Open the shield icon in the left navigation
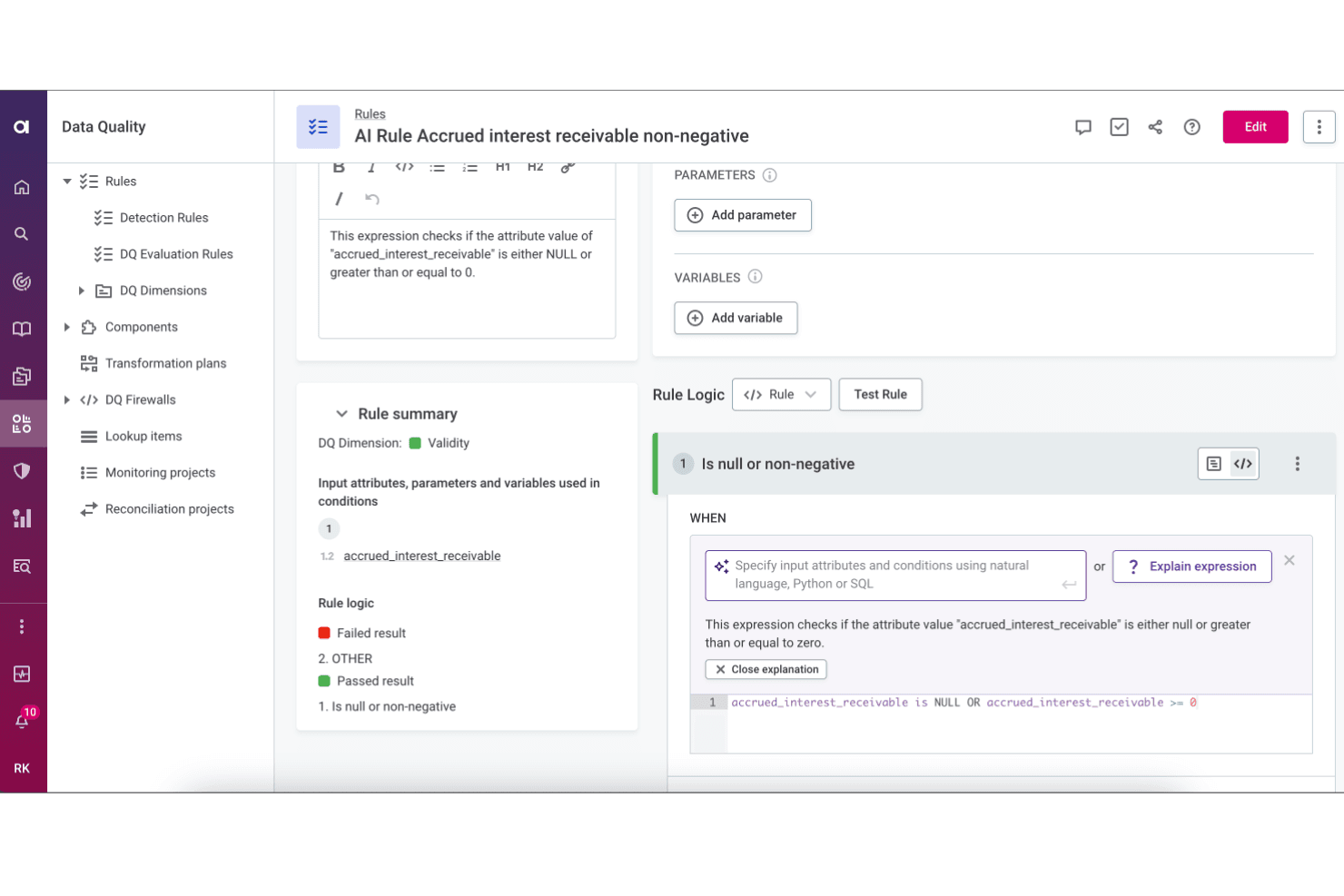Viewport: 1344px width, 896px height. (22, 470)
